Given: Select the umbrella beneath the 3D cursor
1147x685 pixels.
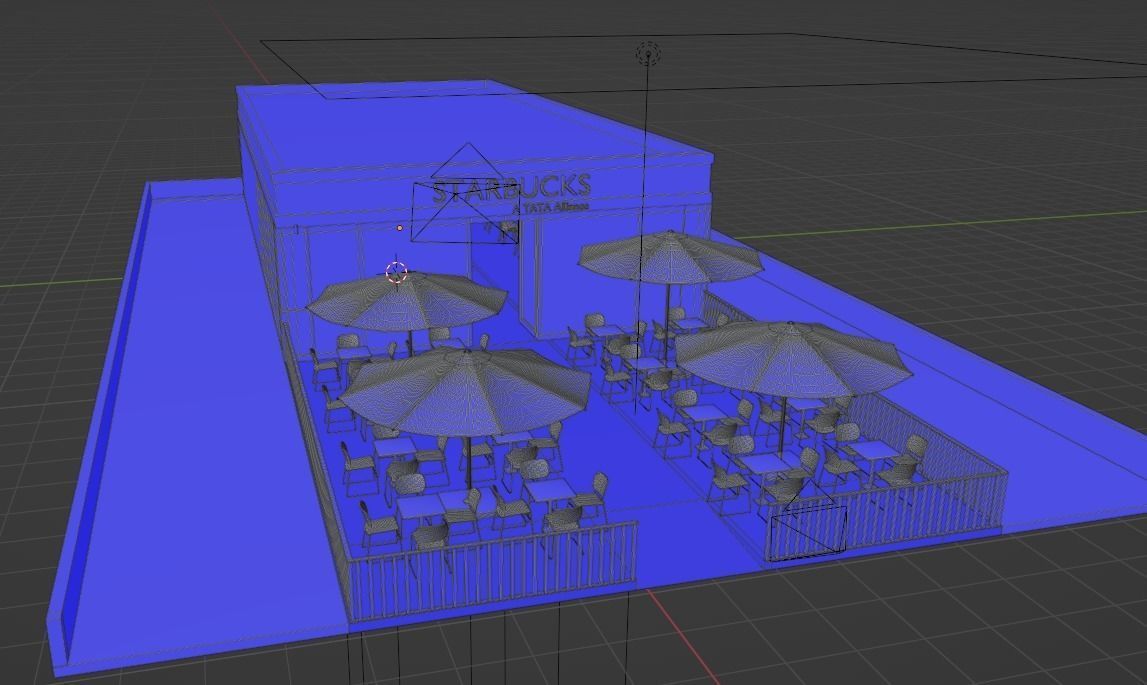Looking at the screenshot, I should [x=407, y=300].
